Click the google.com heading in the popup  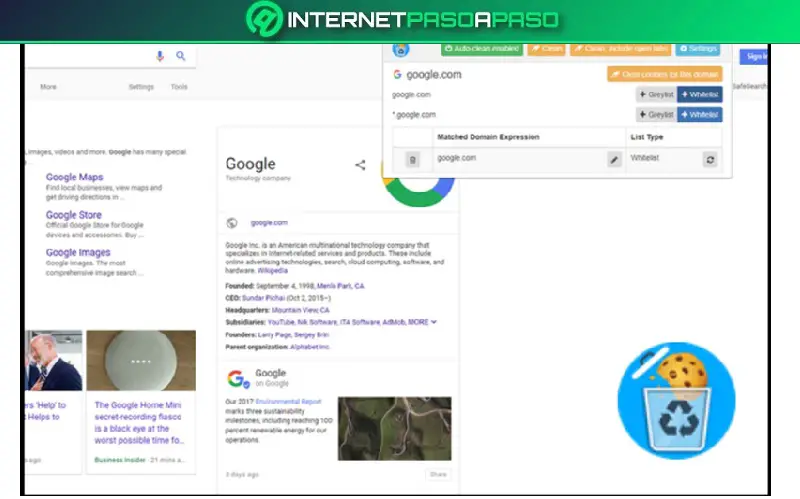(434, 74)
